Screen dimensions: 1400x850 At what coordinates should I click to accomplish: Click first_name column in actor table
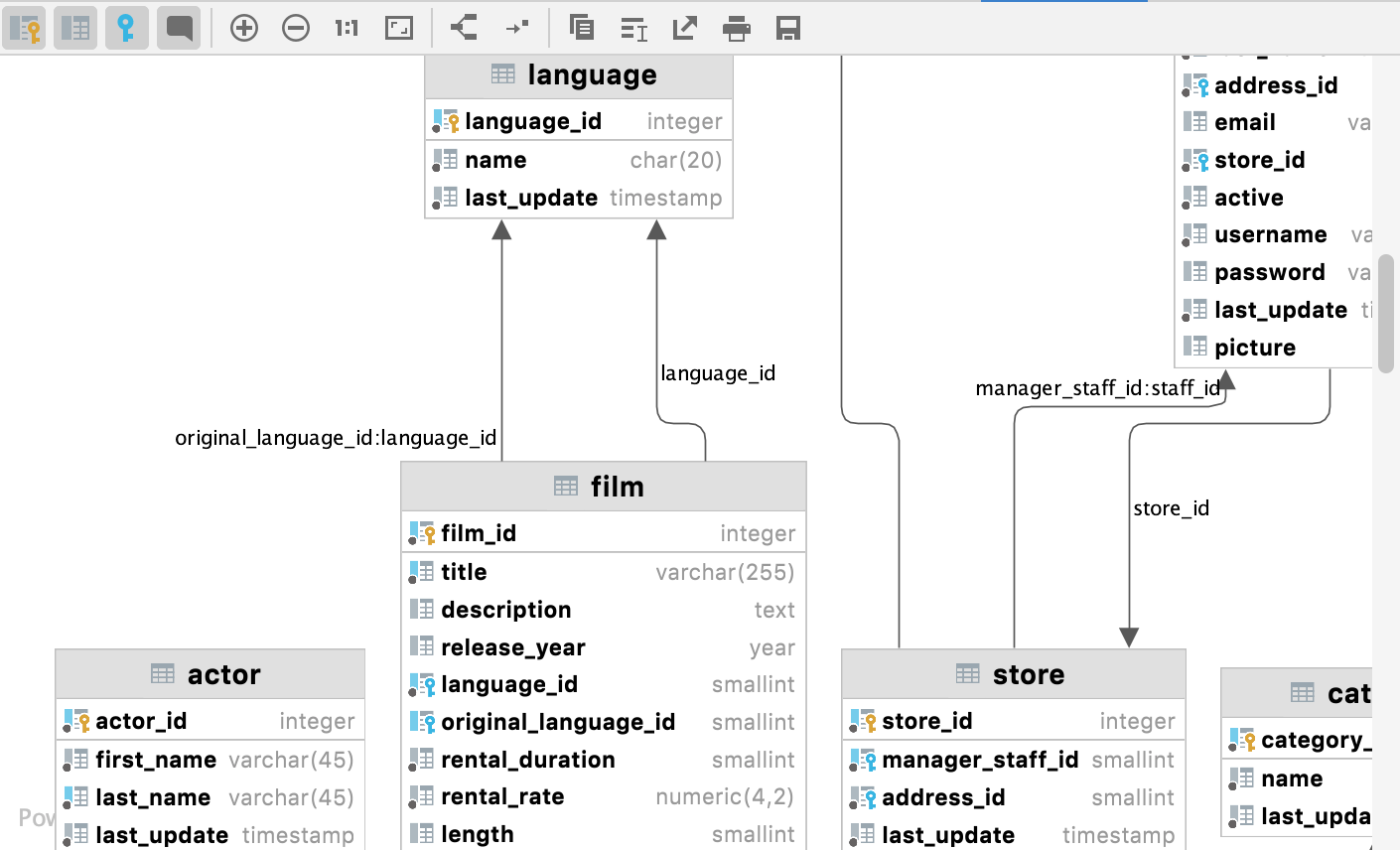[x=210, y=760]
